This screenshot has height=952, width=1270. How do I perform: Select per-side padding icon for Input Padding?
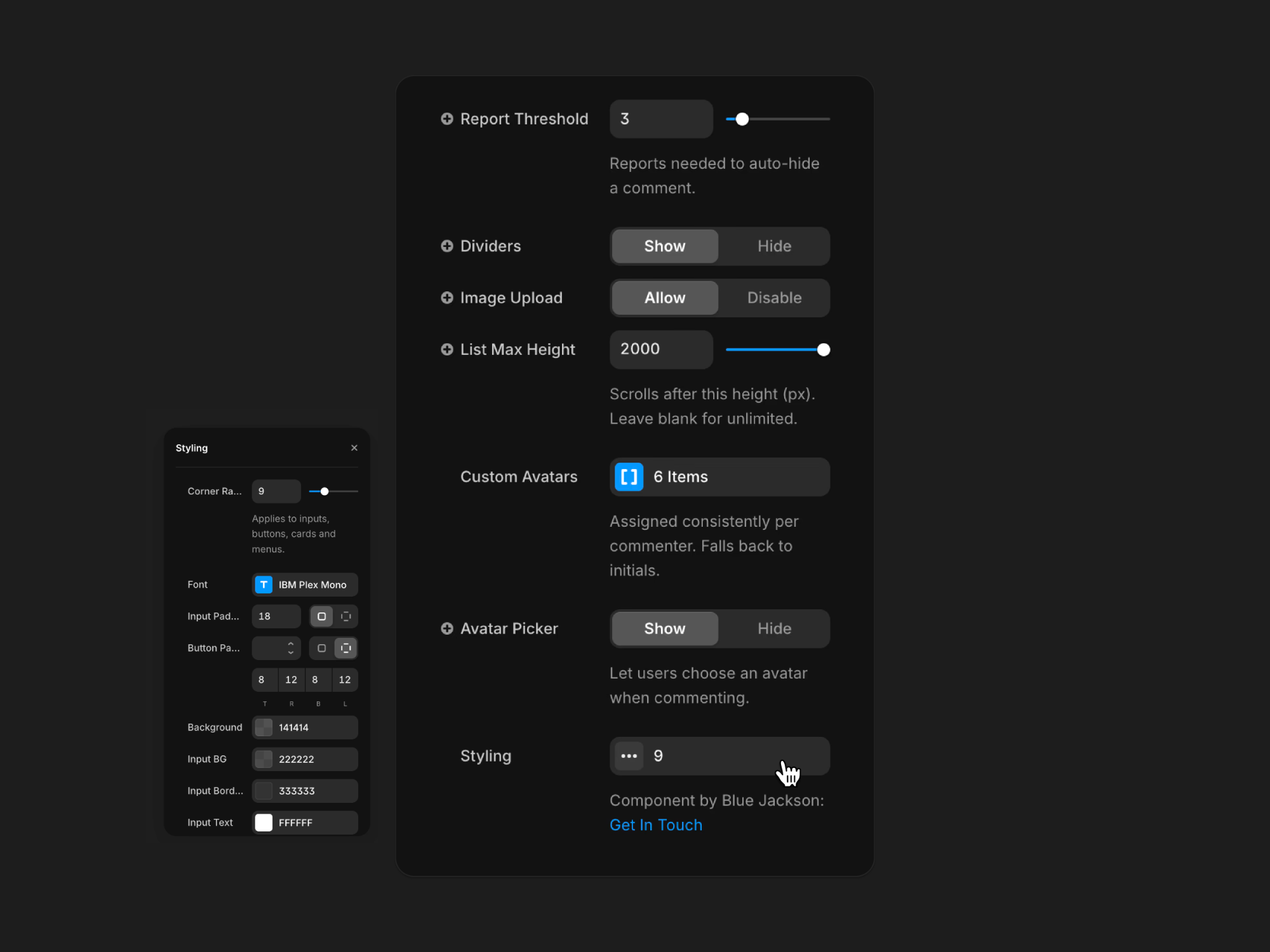346,616
